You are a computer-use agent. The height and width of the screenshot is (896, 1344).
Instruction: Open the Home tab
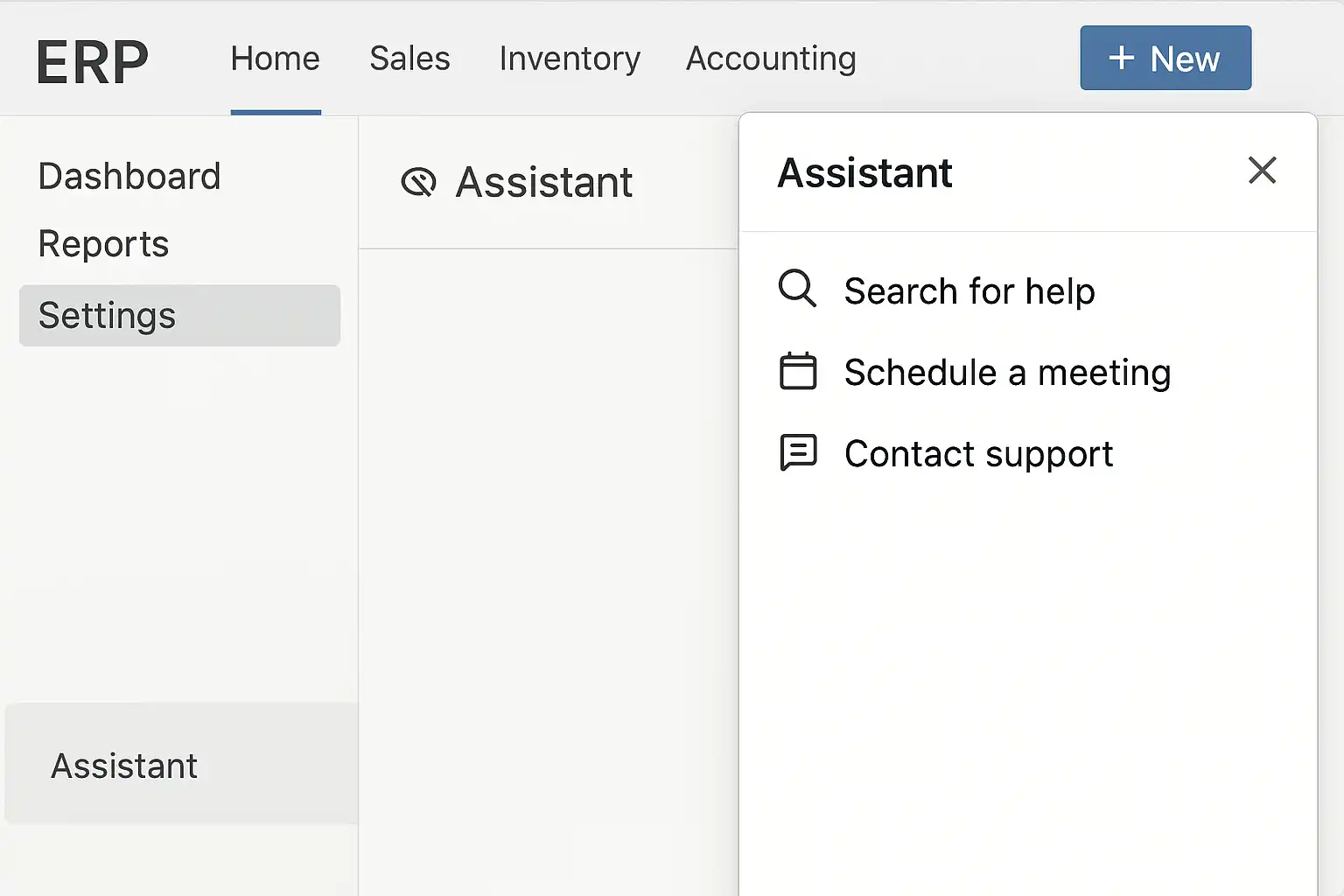point(276,59)
